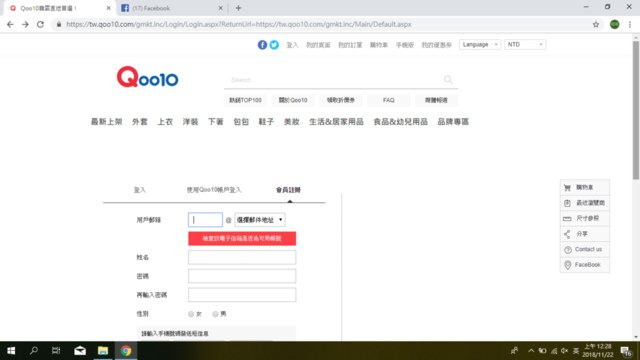
Task: Open a new tab with the plus button
Action: pyautogui.click(x=238, y=8)
